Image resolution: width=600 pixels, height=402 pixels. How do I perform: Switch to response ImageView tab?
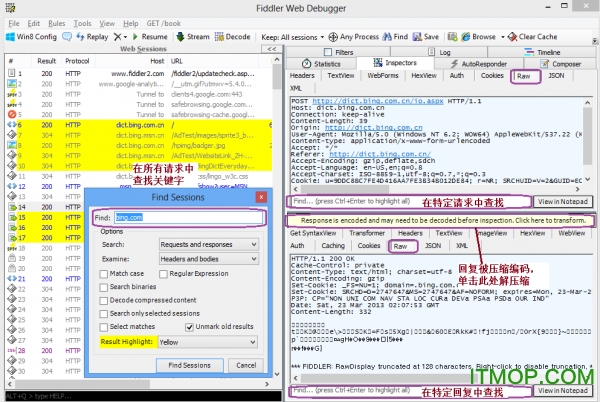[x=491, y=233]
